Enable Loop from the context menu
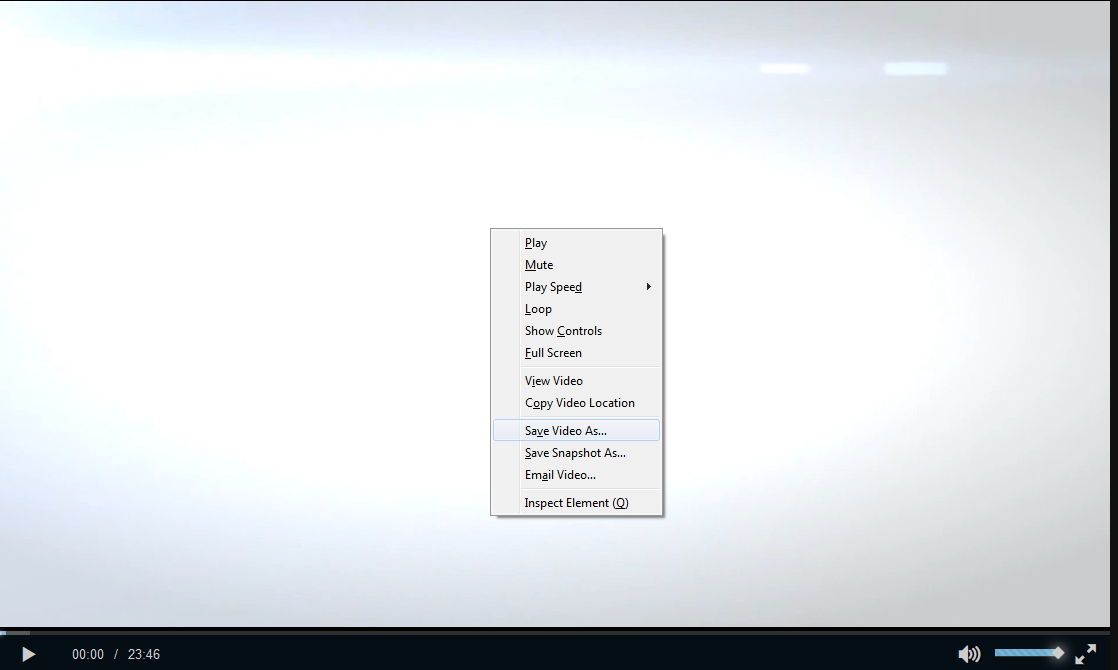This screenshot has height=670, width=1118. pos(576,309)
